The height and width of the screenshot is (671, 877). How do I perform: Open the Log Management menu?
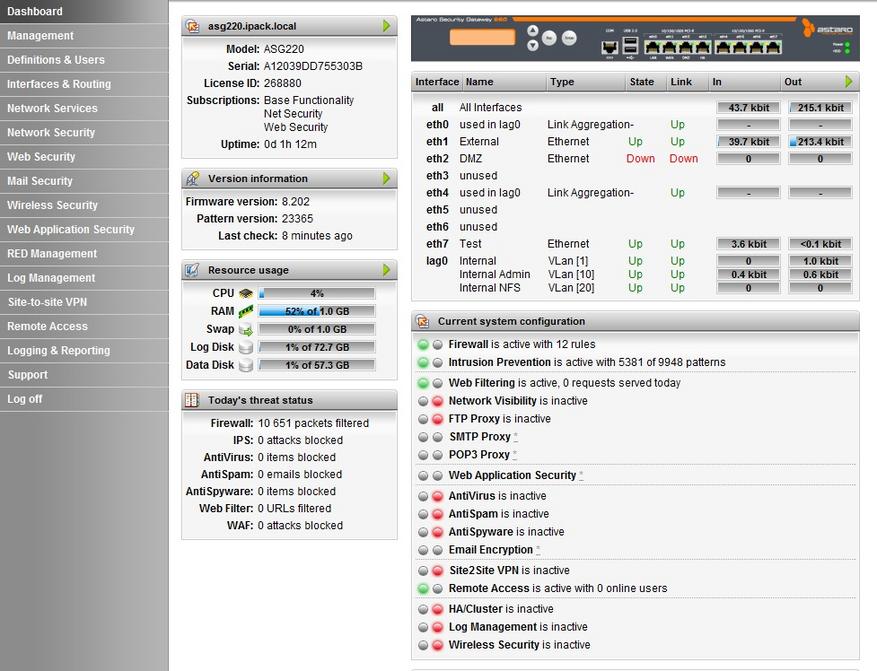pos(84,278)
